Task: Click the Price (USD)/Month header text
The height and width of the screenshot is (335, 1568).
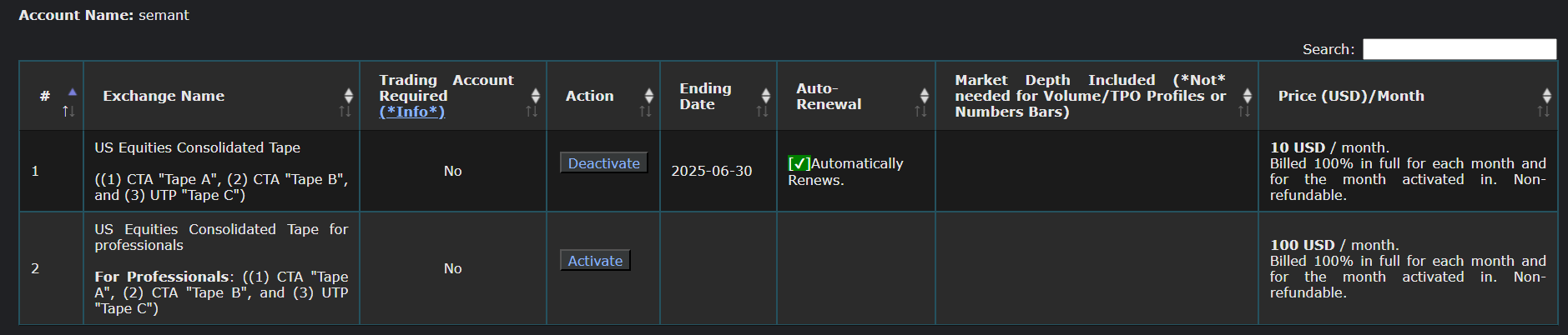Action: [x=1350, y=96]
